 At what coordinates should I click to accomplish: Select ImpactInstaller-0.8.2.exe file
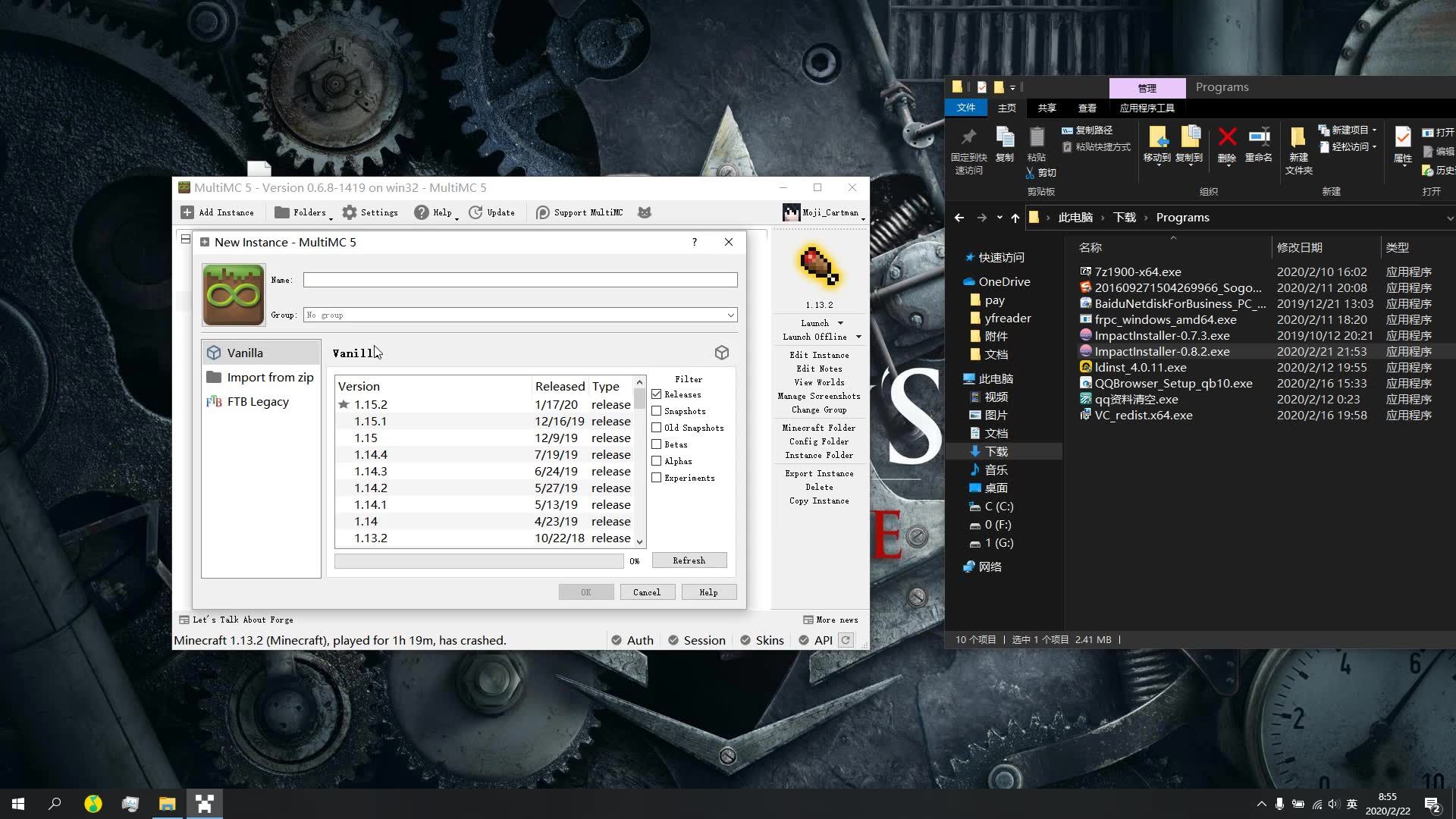coord(1162,351)
